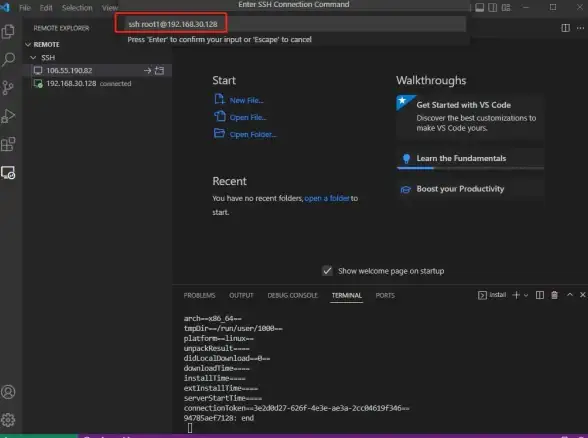Open the Selection menu
588x438 pixels.
coord(77,8)
